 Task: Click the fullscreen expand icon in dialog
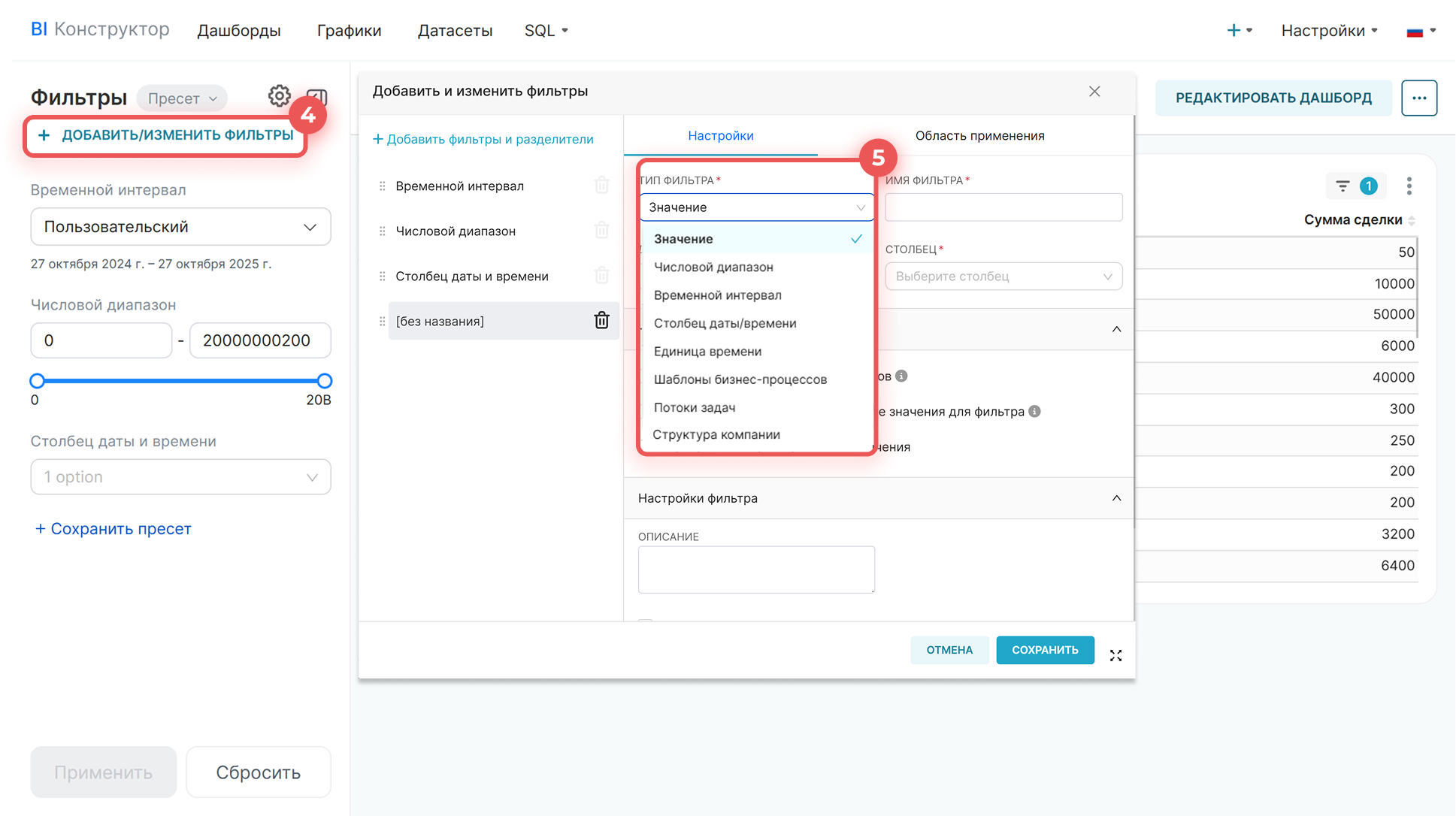click(1115, 656)
